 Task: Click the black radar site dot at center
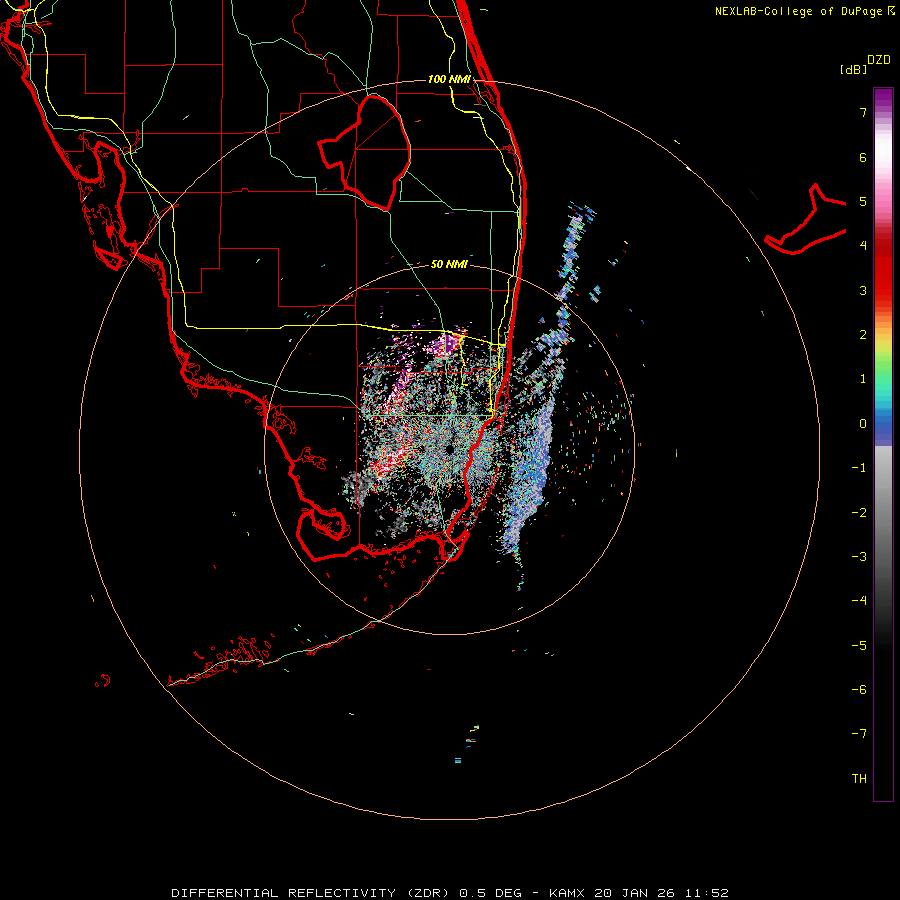click(449, 449)
